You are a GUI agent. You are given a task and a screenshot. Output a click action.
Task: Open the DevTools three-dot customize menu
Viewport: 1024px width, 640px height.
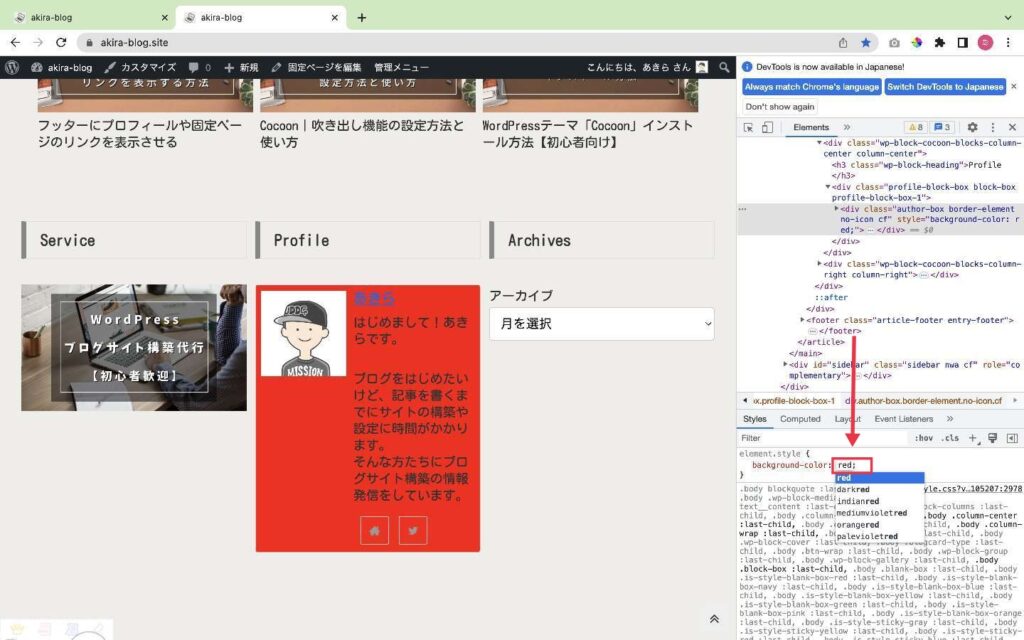tap(993, 127)
